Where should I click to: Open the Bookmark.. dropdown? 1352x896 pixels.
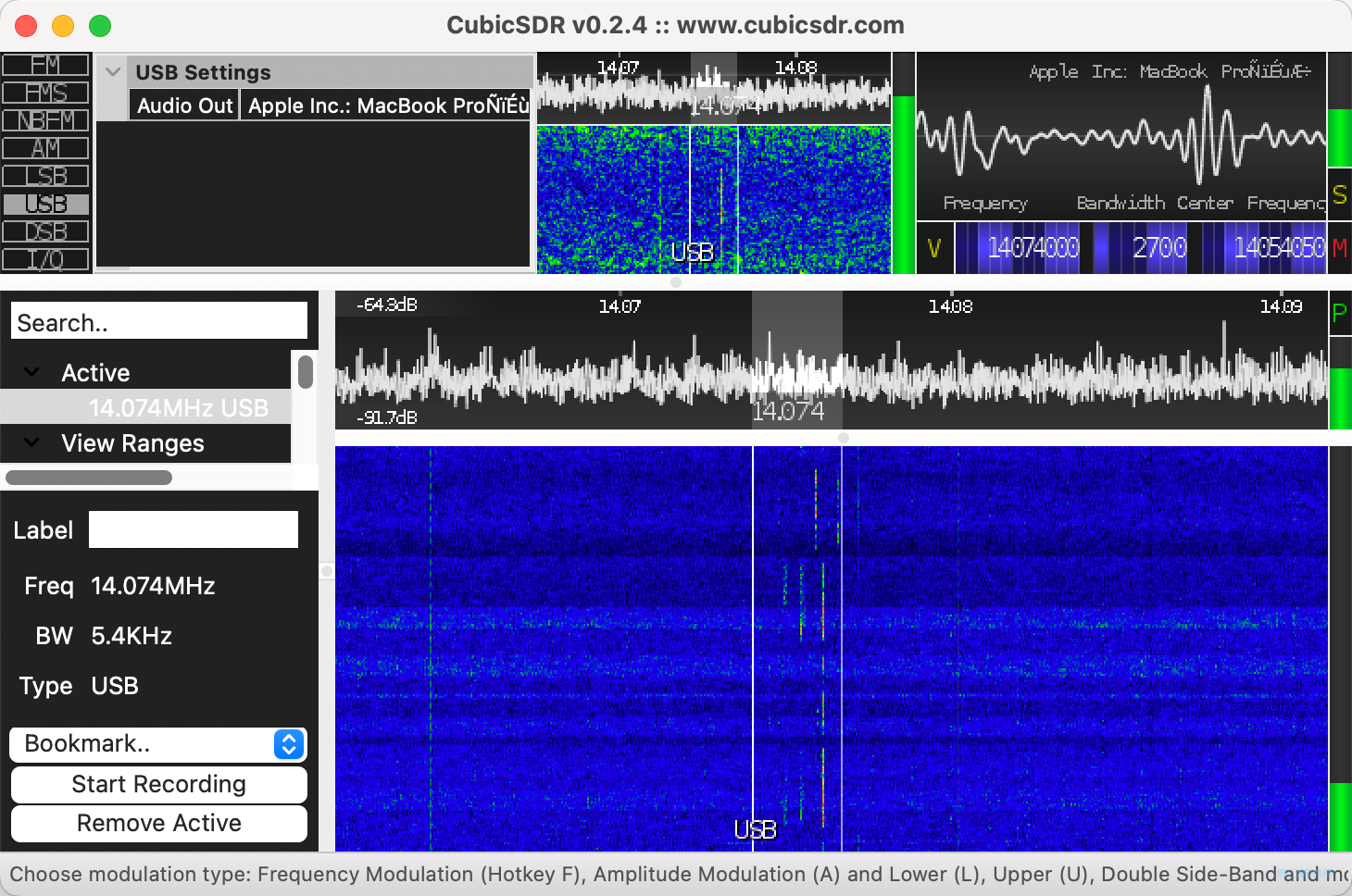click(158, 744)
